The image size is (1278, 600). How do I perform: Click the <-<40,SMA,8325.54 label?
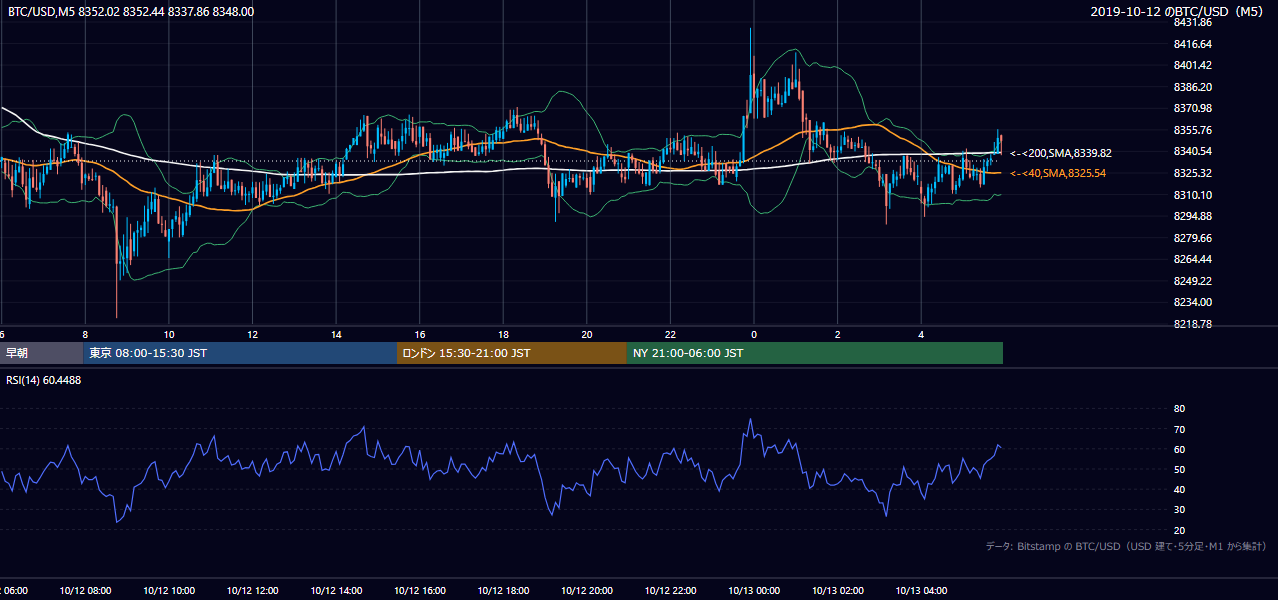[x=1058, y=173]
